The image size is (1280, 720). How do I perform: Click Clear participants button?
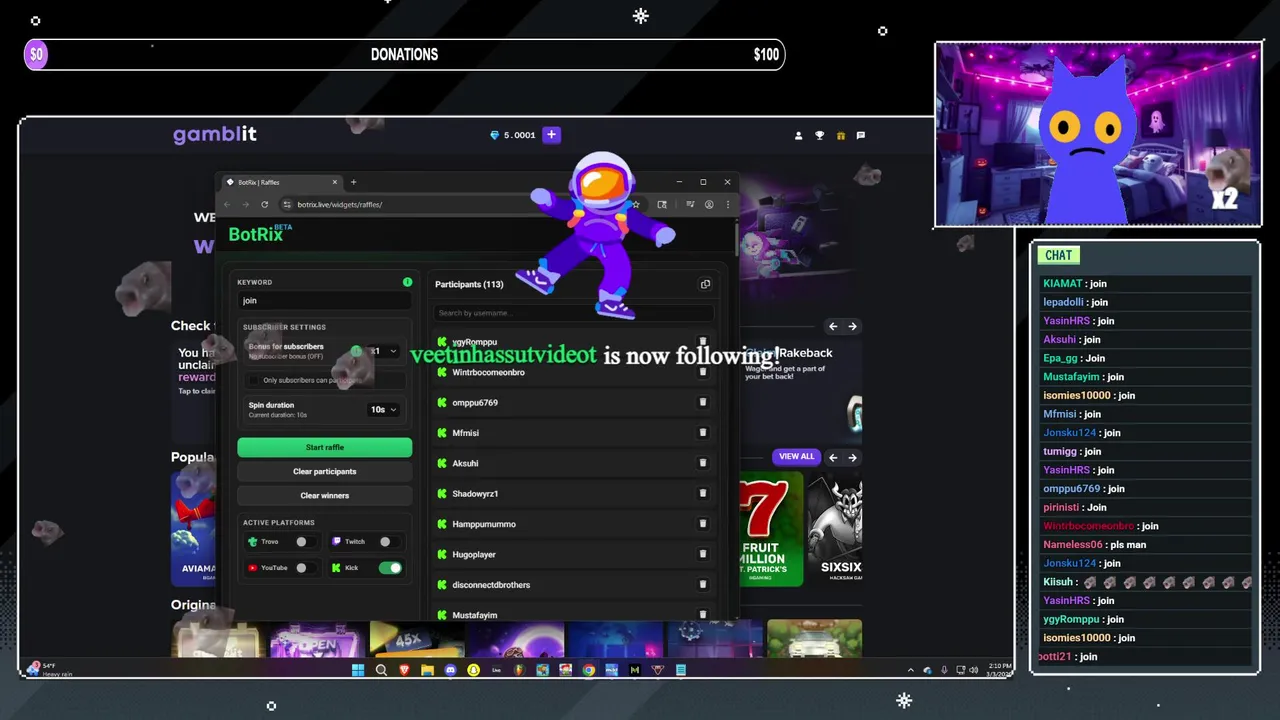pos(325,471)
